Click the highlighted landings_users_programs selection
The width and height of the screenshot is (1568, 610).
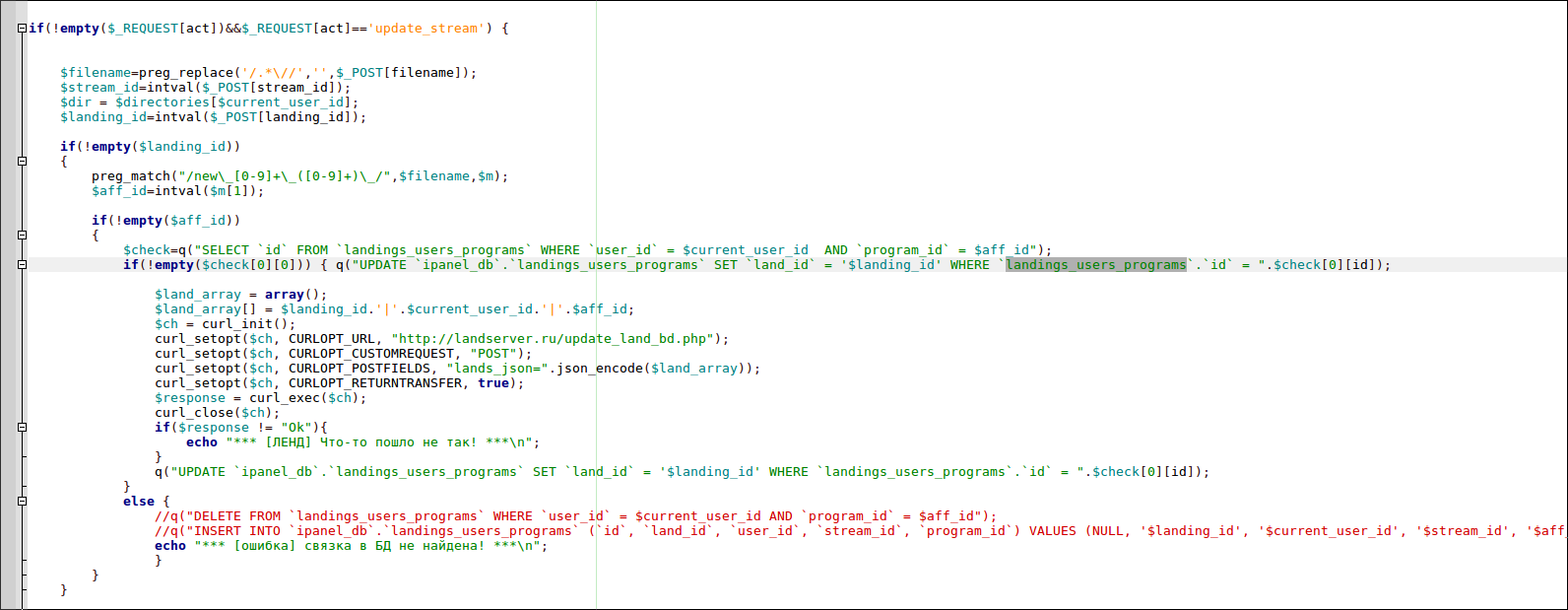click(1096, 265)
